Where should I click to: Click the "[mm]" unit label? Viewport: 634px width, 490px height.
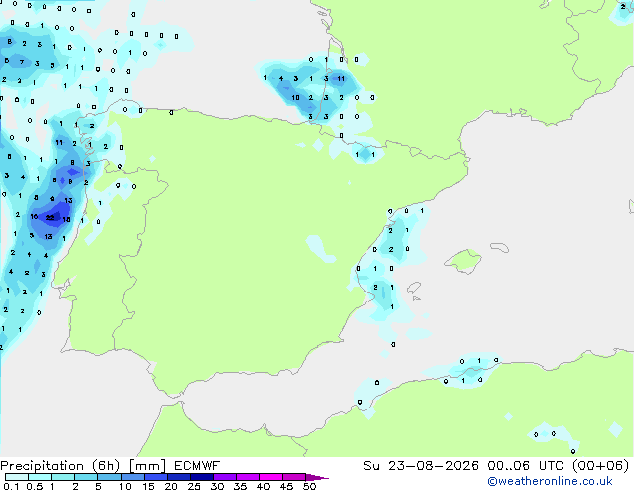(x=147, y=466)
